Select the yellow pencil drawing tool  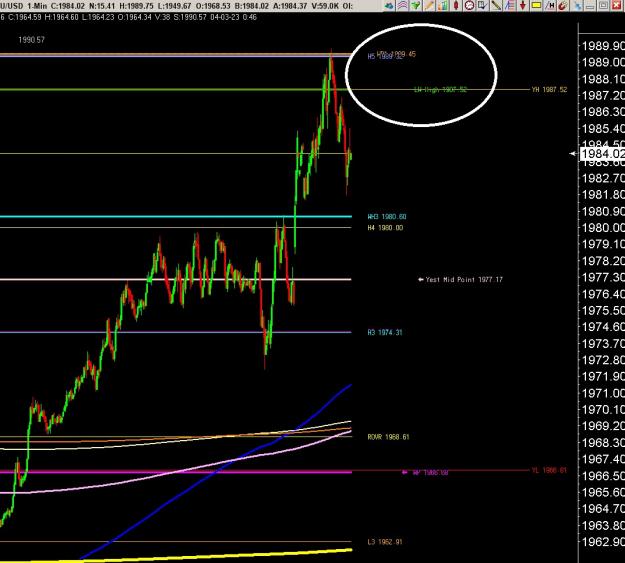pos(429,6)
